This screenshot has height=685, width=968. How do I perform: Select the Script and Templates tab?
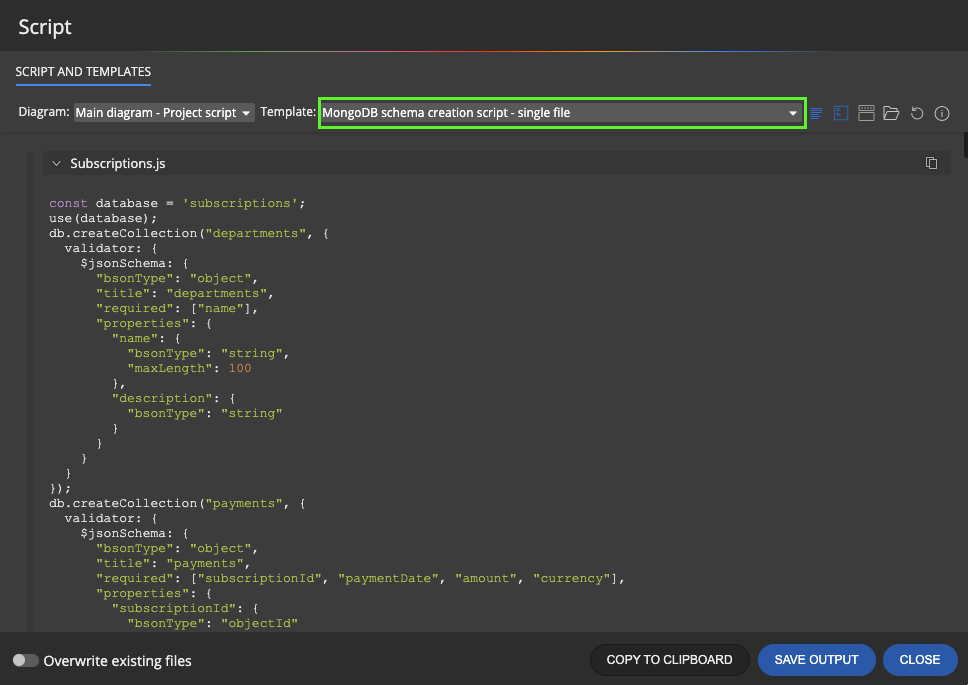[83, 72]
